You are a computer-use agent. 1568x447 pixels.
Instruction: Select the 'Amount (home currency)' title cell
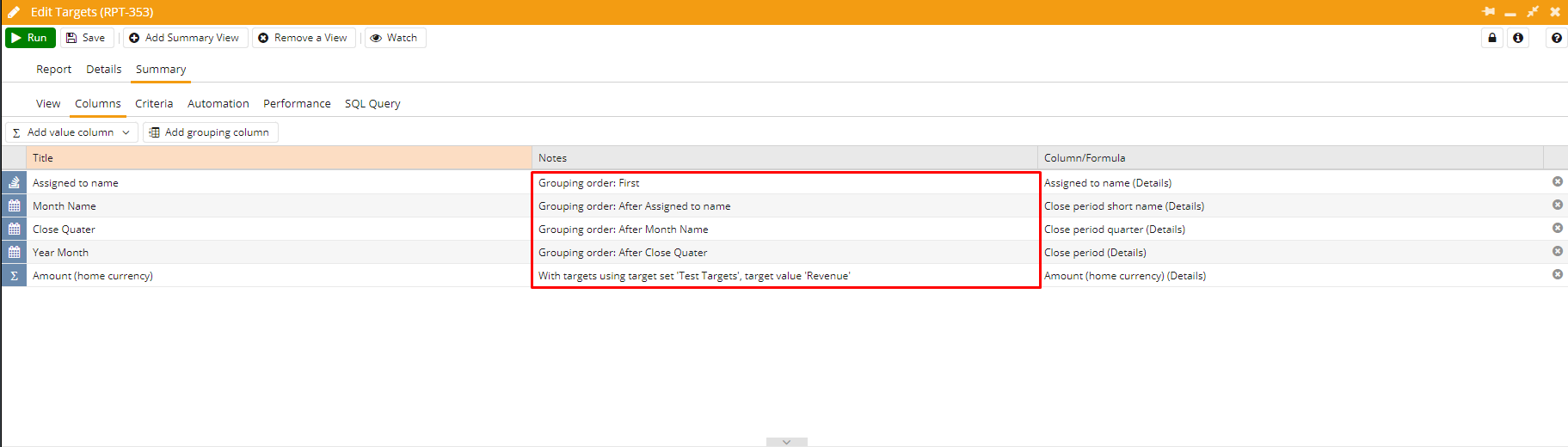tap(280, 276)
